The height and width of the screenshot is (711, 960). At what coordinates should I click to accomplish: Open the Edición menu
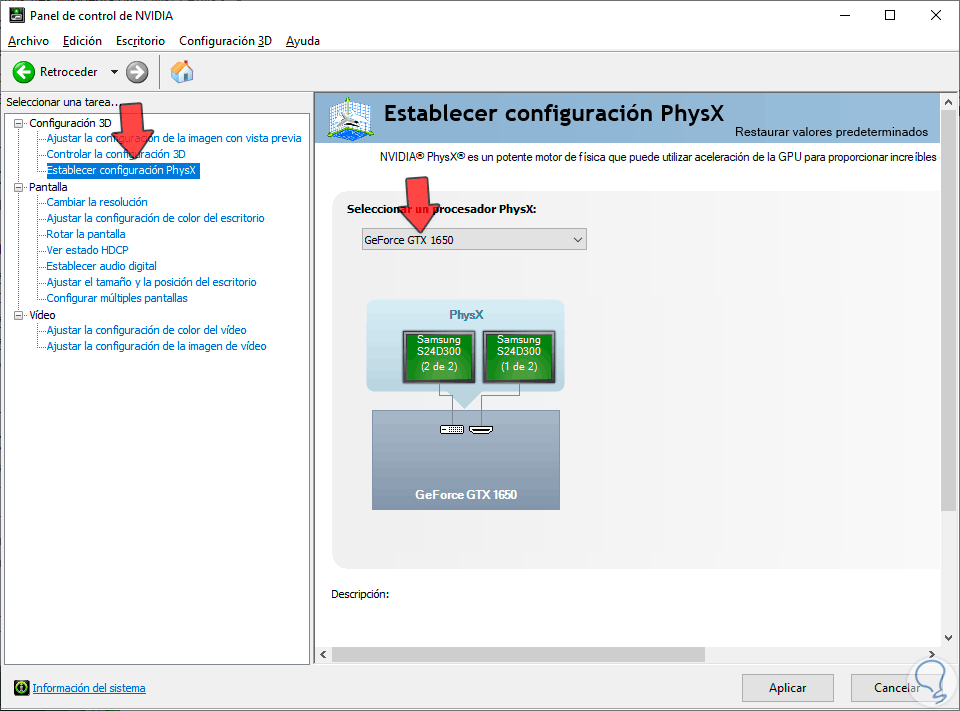point(82,41)
